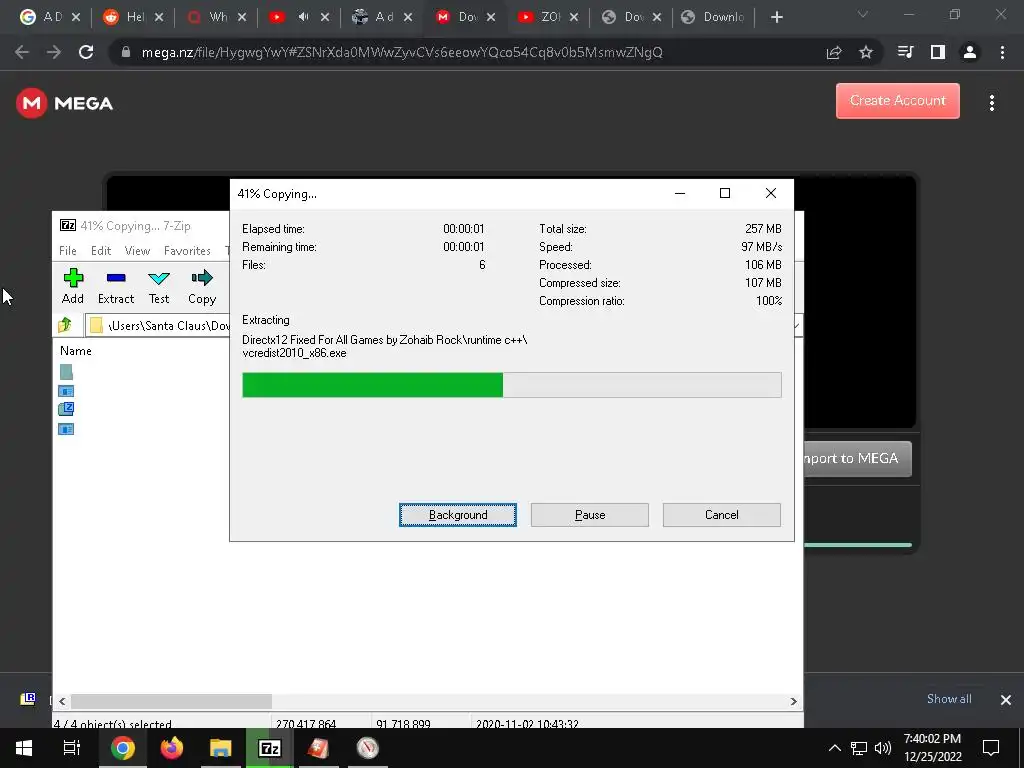Open the Edit menu in 7-Zip

click(x=101, y=251)
